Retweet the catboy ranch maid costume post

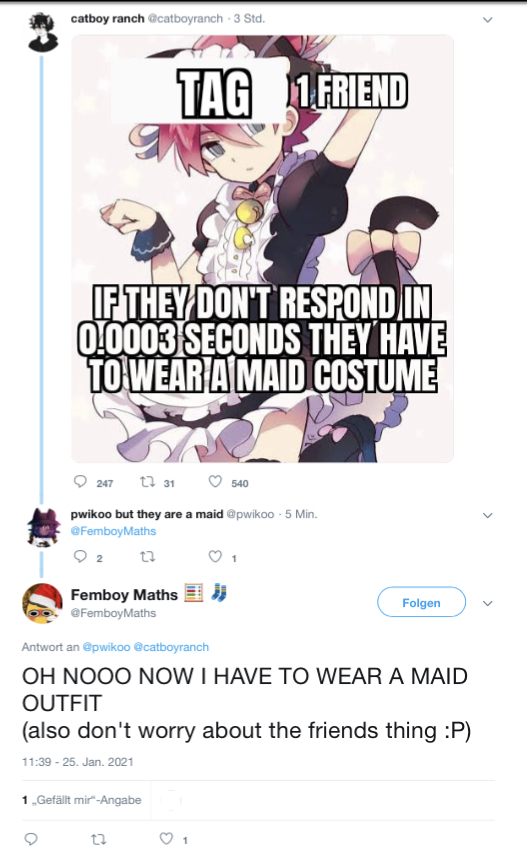[147, 482]
